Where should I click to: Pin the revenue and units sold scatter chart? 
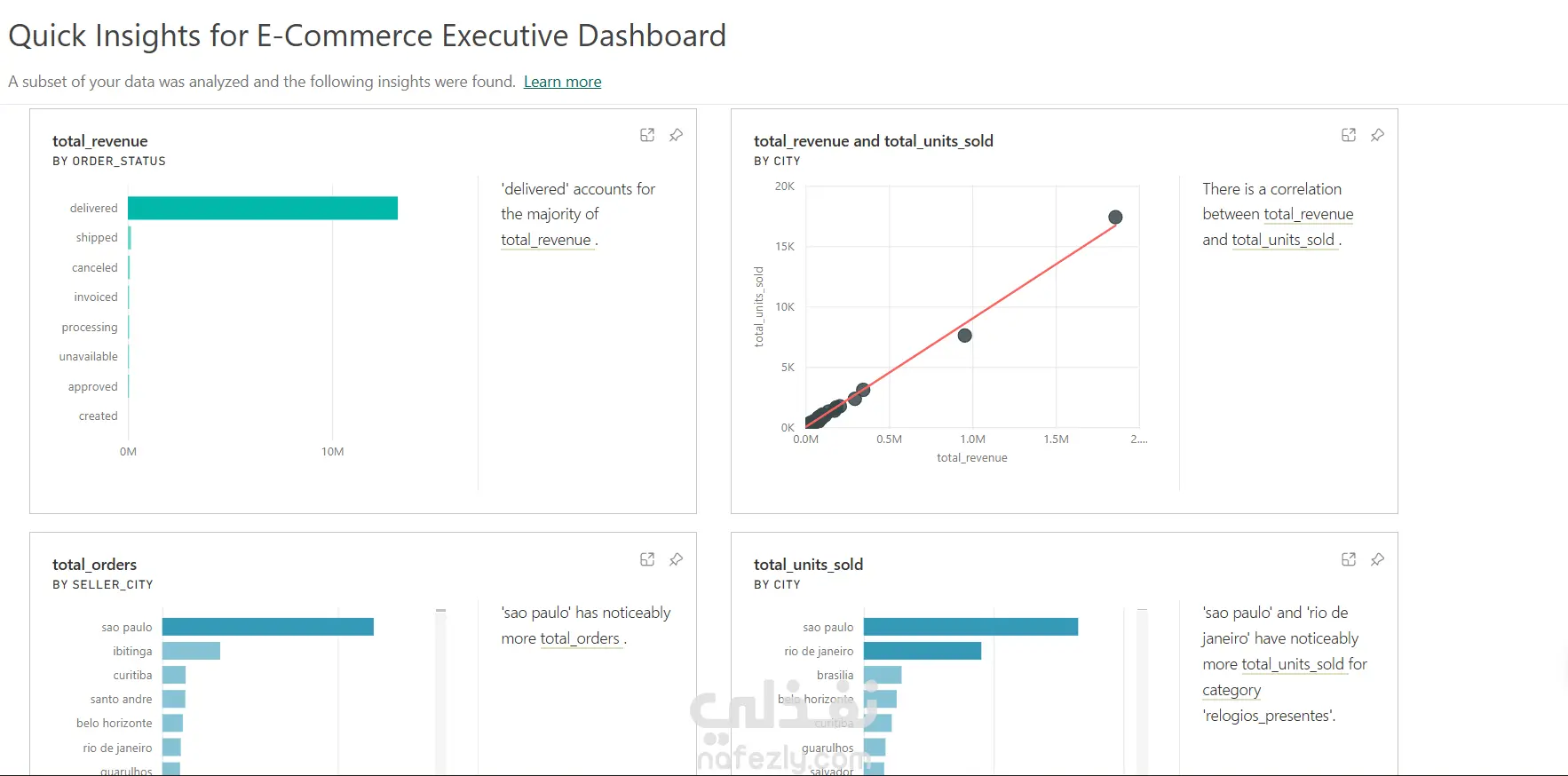[1377, 135]
